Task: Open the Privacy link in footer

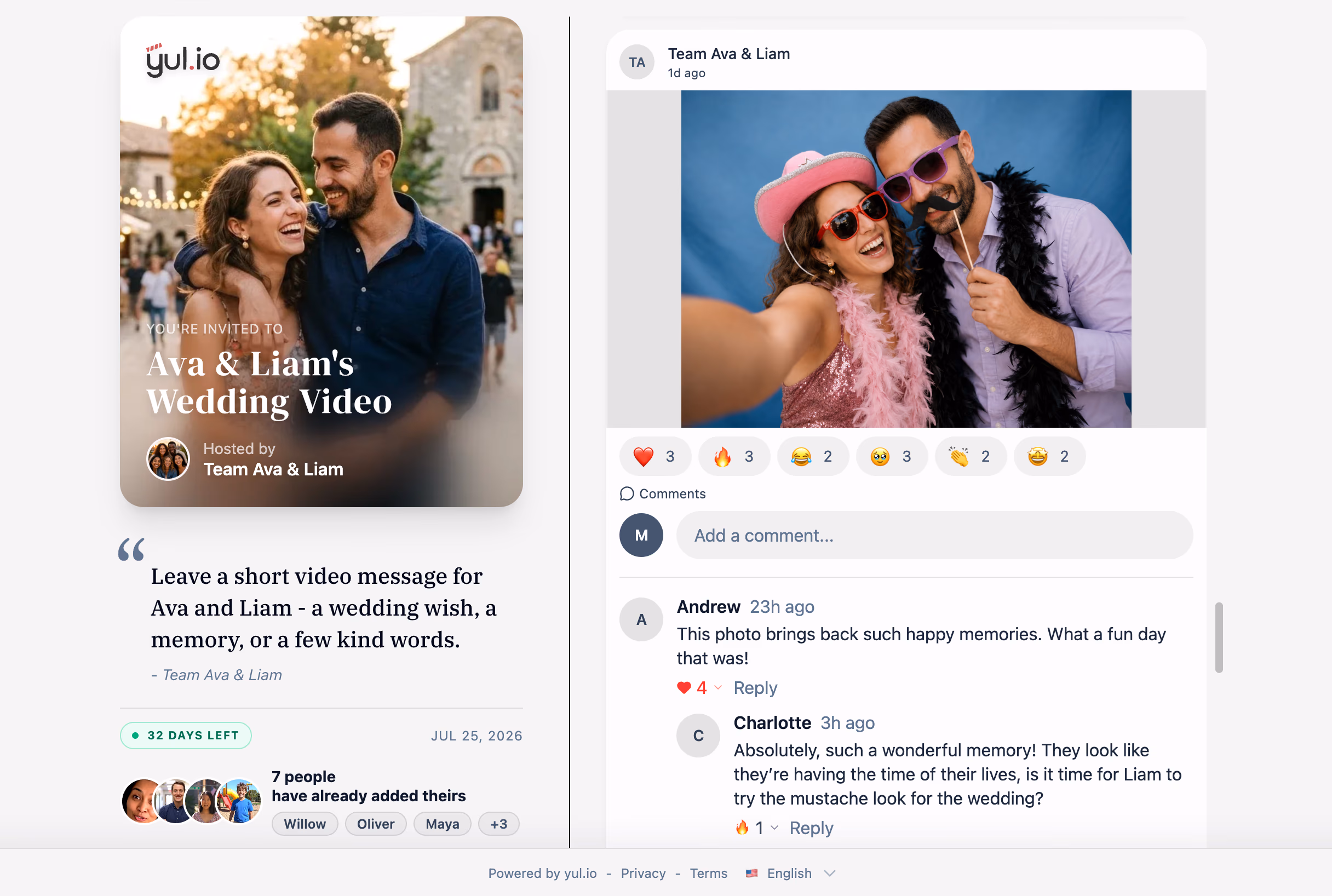Action: 643,873
